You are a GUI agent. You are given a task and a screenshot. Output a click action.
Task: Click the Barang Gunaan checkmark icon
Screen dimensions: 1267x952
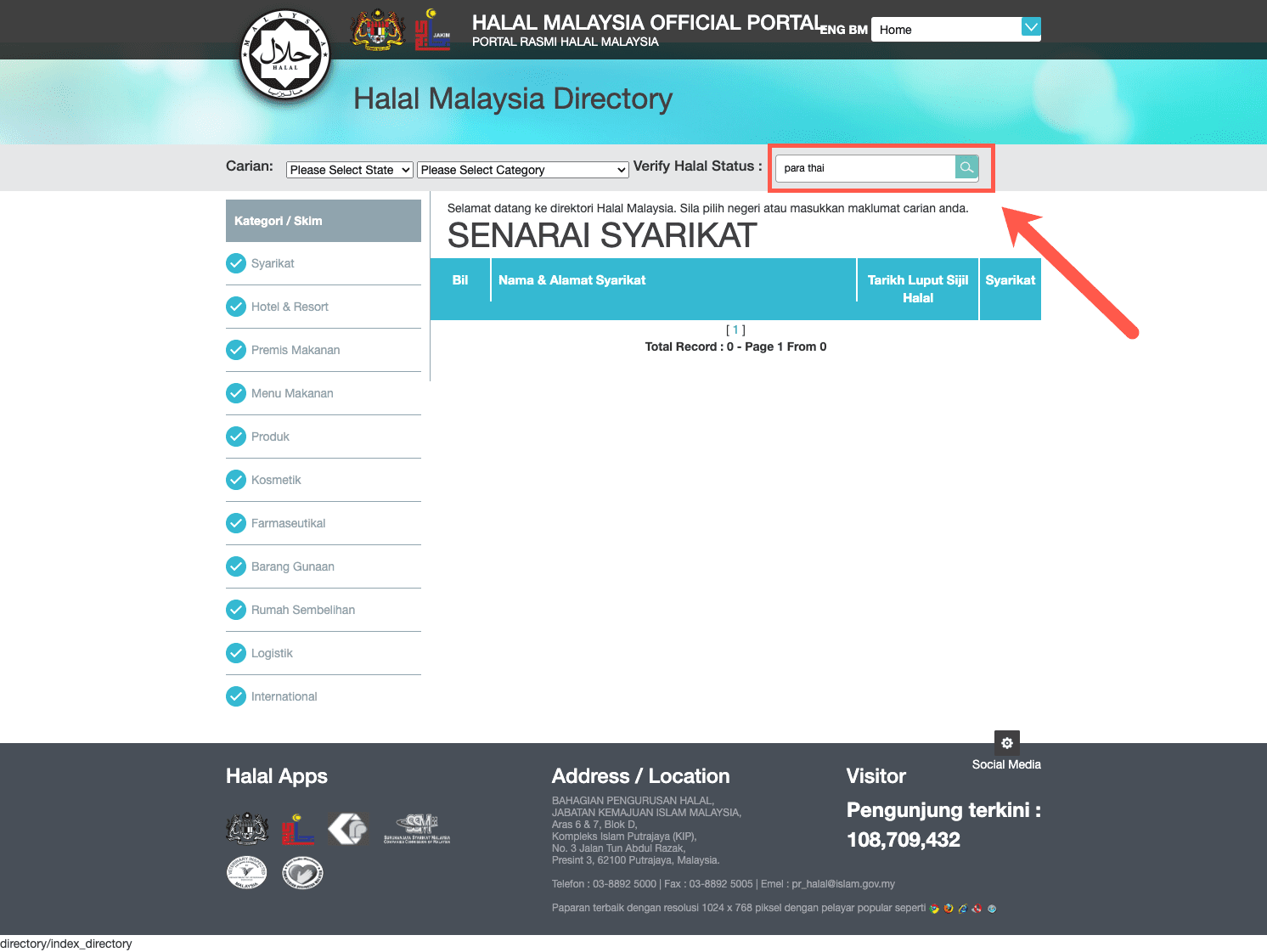tap(236, 566)
